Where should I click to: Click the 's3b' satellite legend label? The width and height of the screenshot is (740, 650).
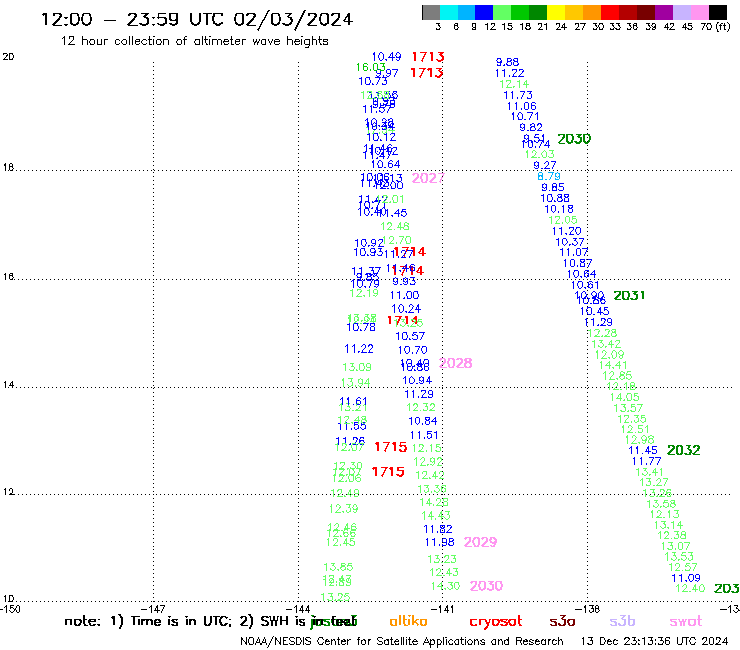tap(622, 621)
